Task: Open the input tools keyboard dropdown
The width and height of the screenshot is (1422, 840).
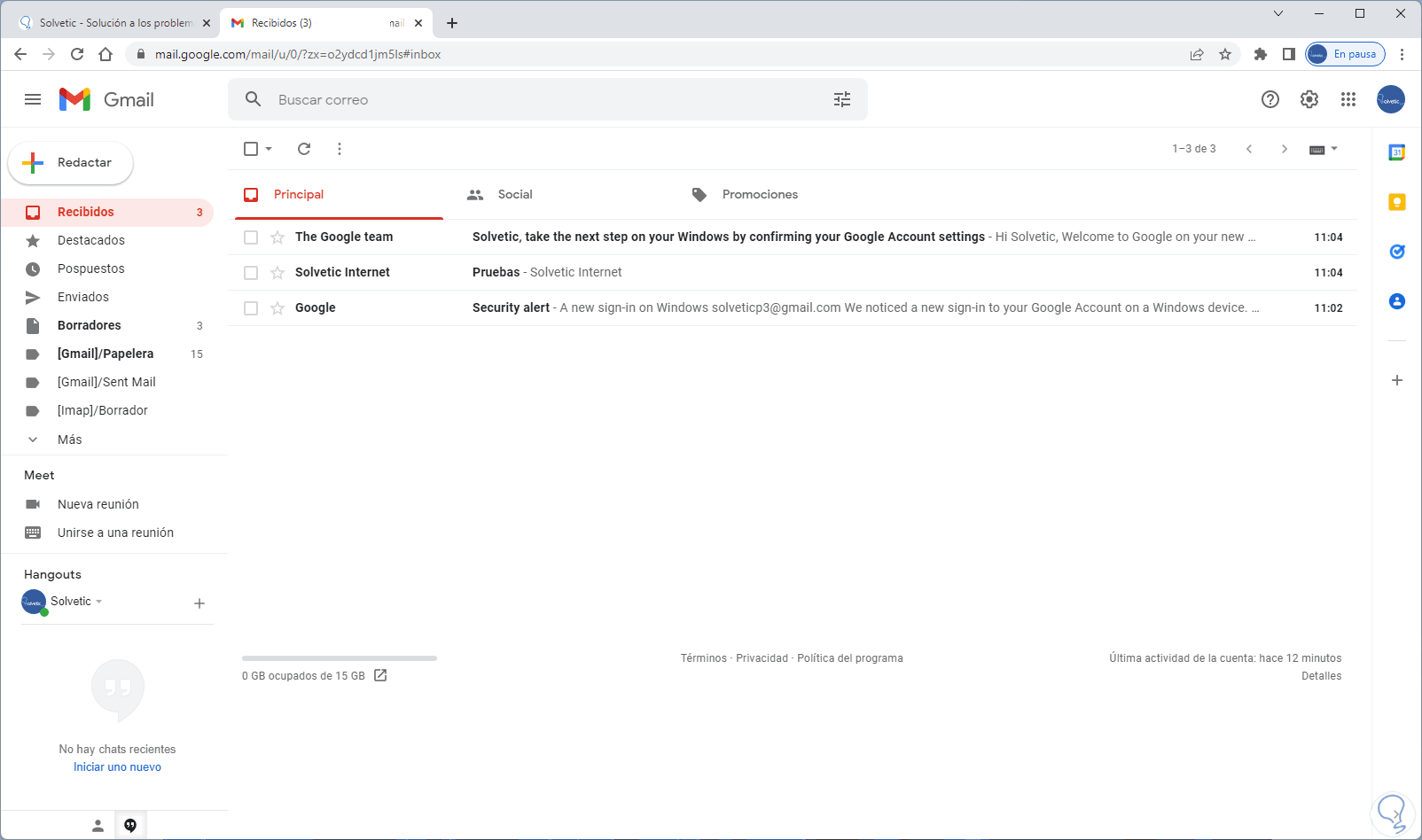Action: tap(1324, 149)
